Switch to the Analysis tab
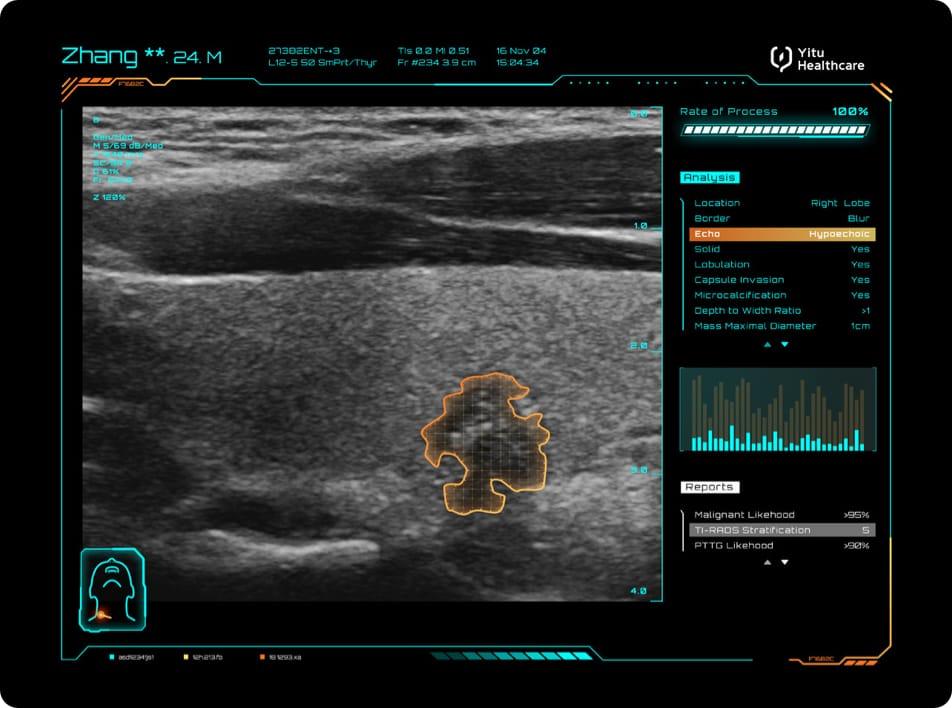Viewport: 952px width, 708px height. (710, 178)
